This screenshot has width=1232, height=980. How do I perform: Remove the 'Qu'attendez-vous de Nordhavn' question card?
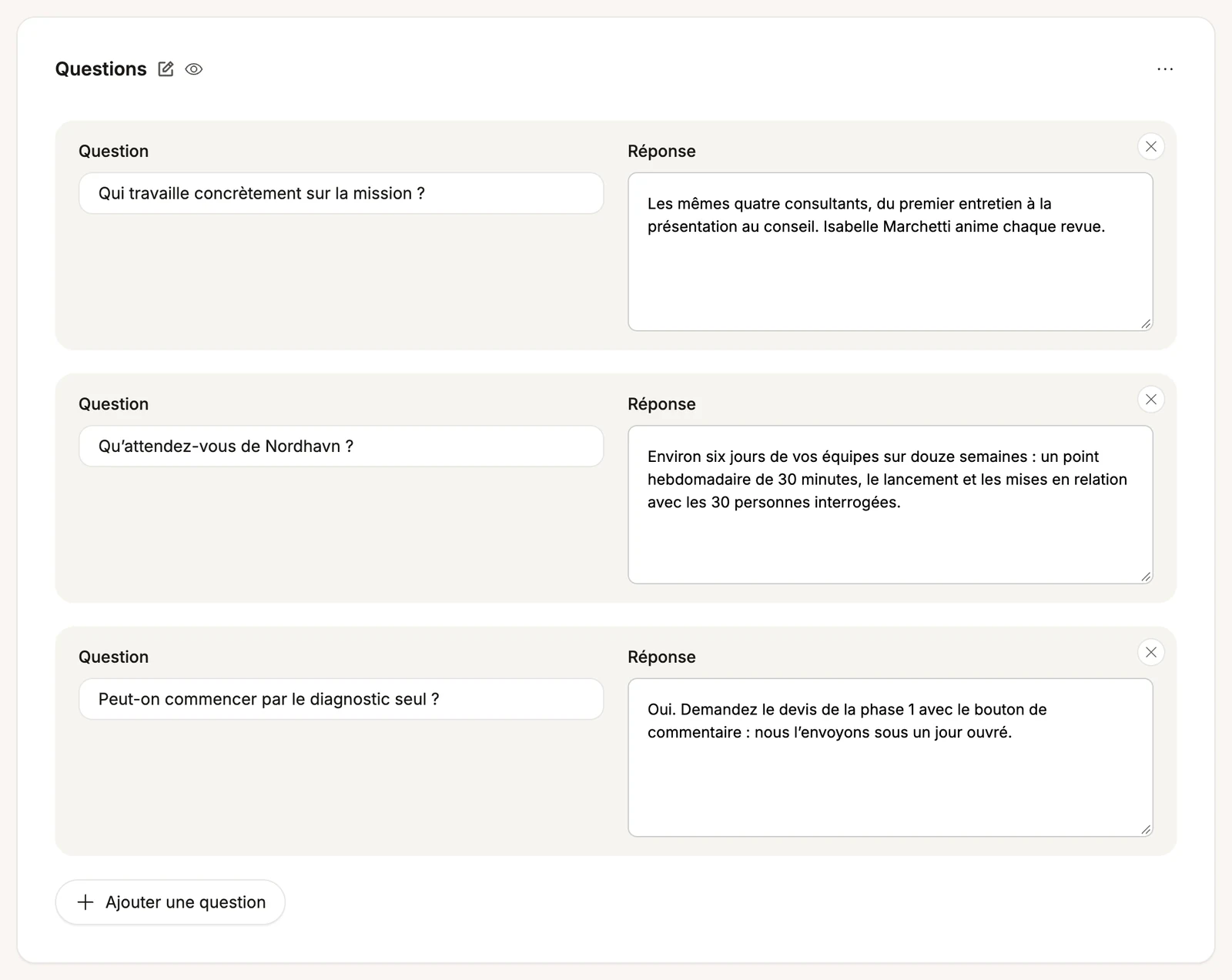click(1151, 399)
